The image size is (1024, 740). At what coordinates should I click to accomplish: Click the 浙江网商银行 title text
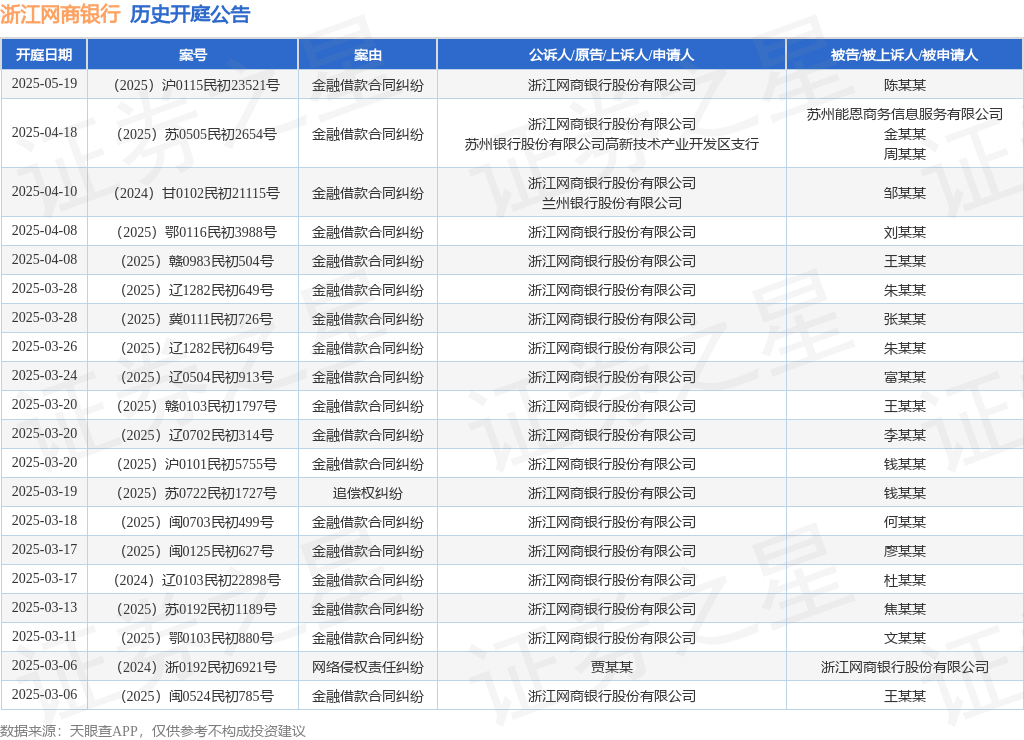[60, 14]
